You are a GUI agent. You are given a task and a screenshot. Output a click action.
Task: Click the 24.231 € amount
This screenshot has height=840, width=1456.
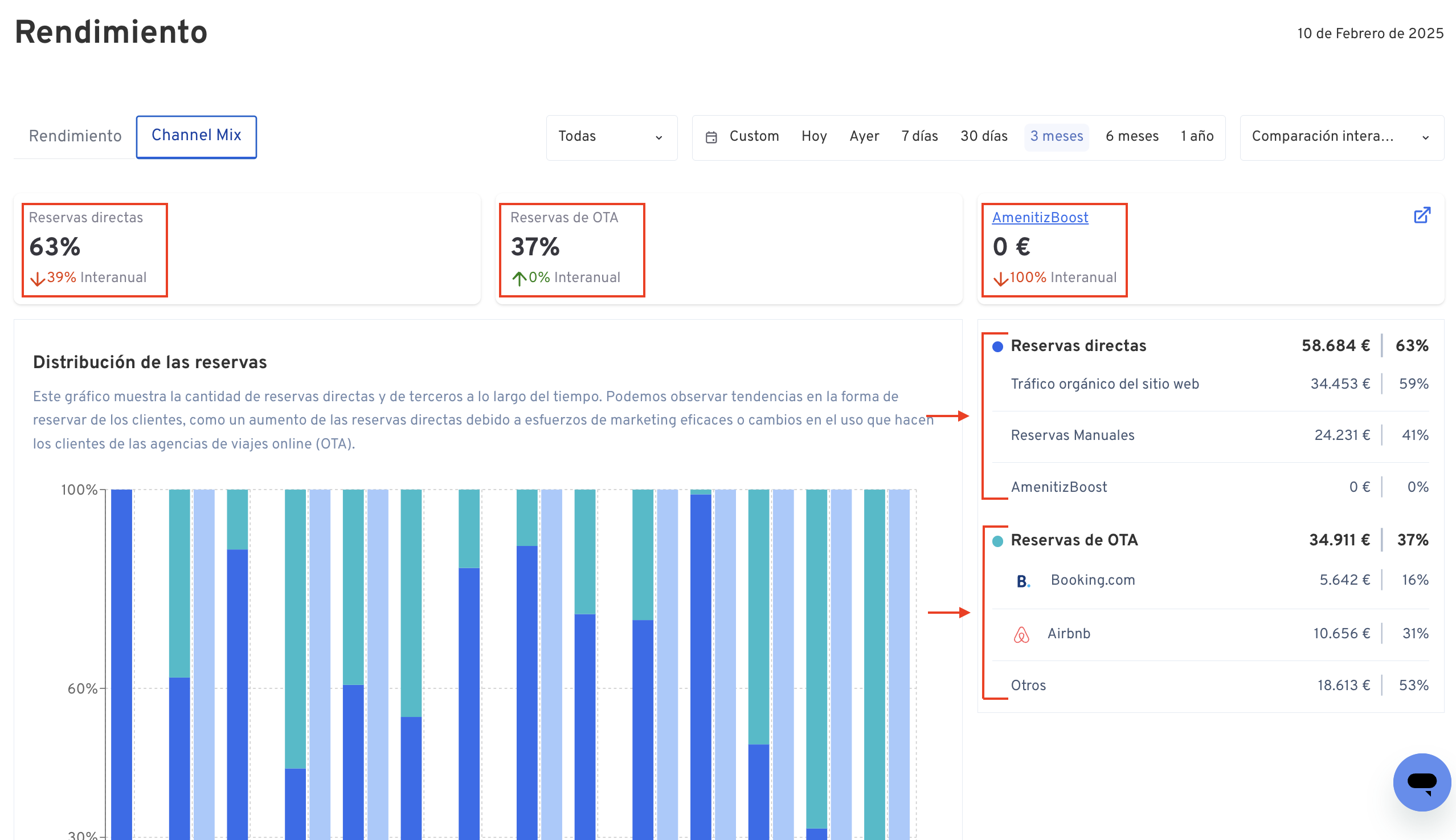point(1342,435)
